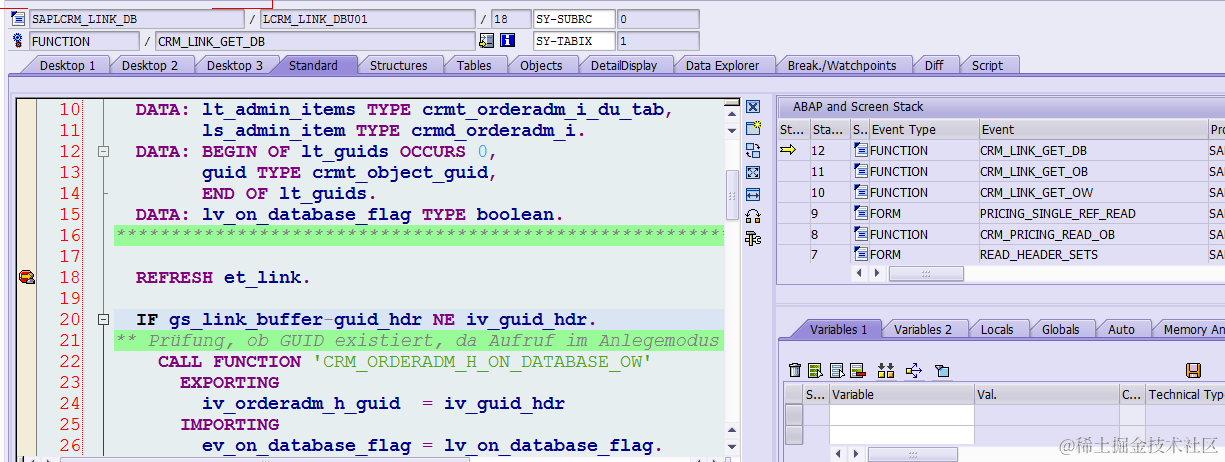Open the Tables tab
This screenshot has height=462, width=1225.
[x=474, y=65]
